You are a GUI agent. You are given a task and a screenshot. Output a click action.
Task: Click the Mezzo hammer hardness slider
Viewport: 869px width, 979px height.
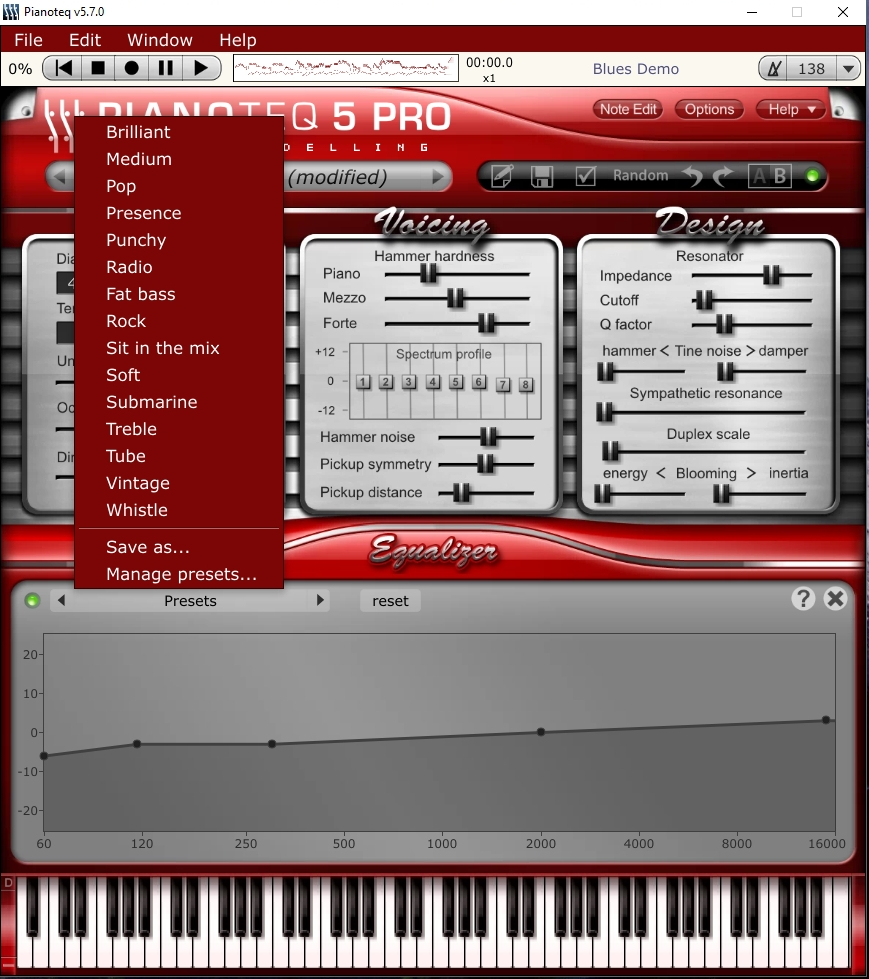click(x=457, y=298)
